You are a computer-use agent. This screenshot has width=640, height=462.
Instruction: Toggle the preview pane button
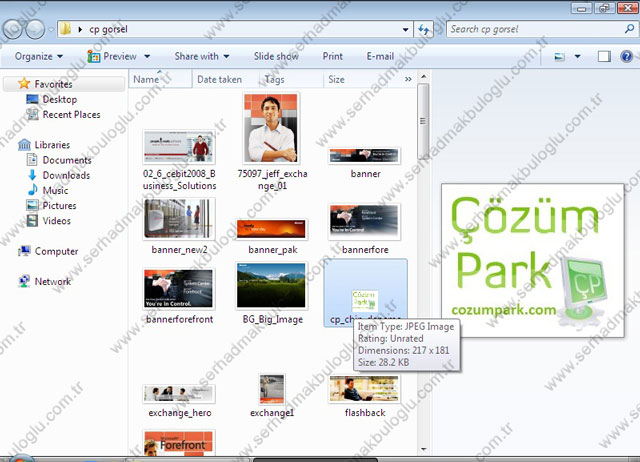click(x=604, y=56)
